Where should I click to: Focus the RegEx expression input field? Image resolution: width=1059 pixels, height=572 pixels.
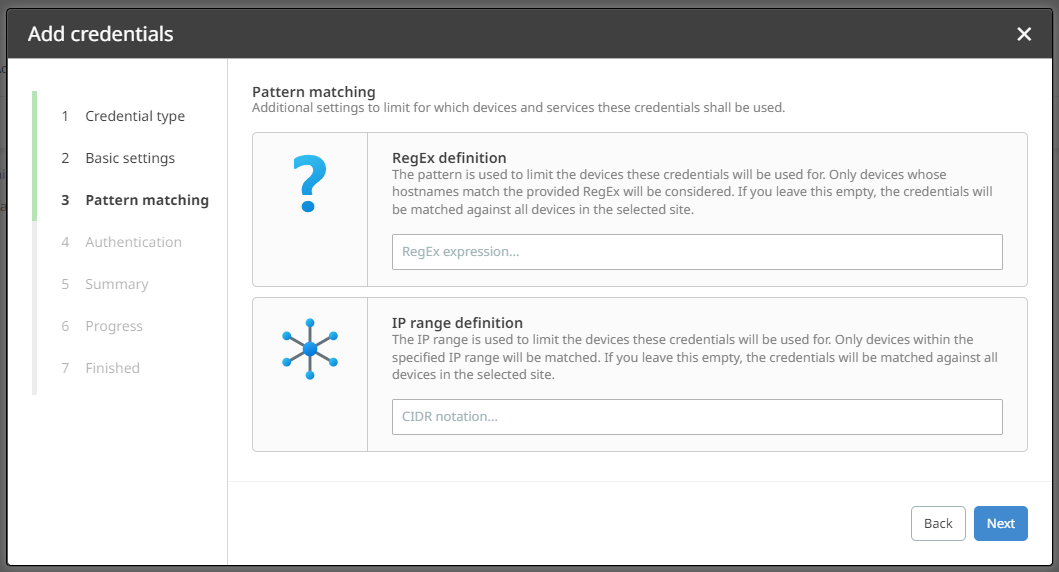coord(697,252)
